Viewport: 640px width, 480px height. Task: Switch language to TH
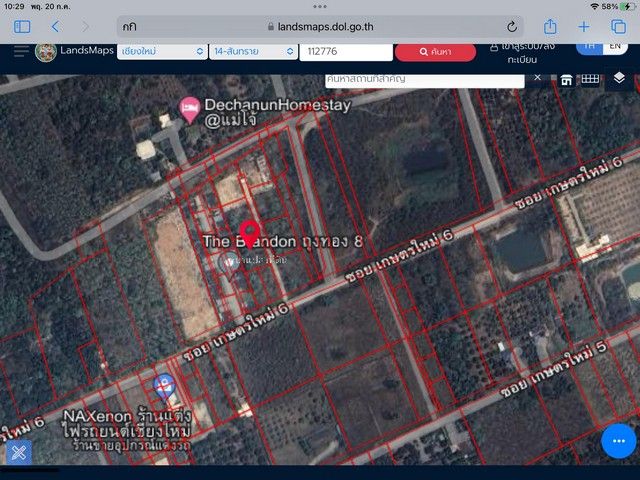(589, 47)
